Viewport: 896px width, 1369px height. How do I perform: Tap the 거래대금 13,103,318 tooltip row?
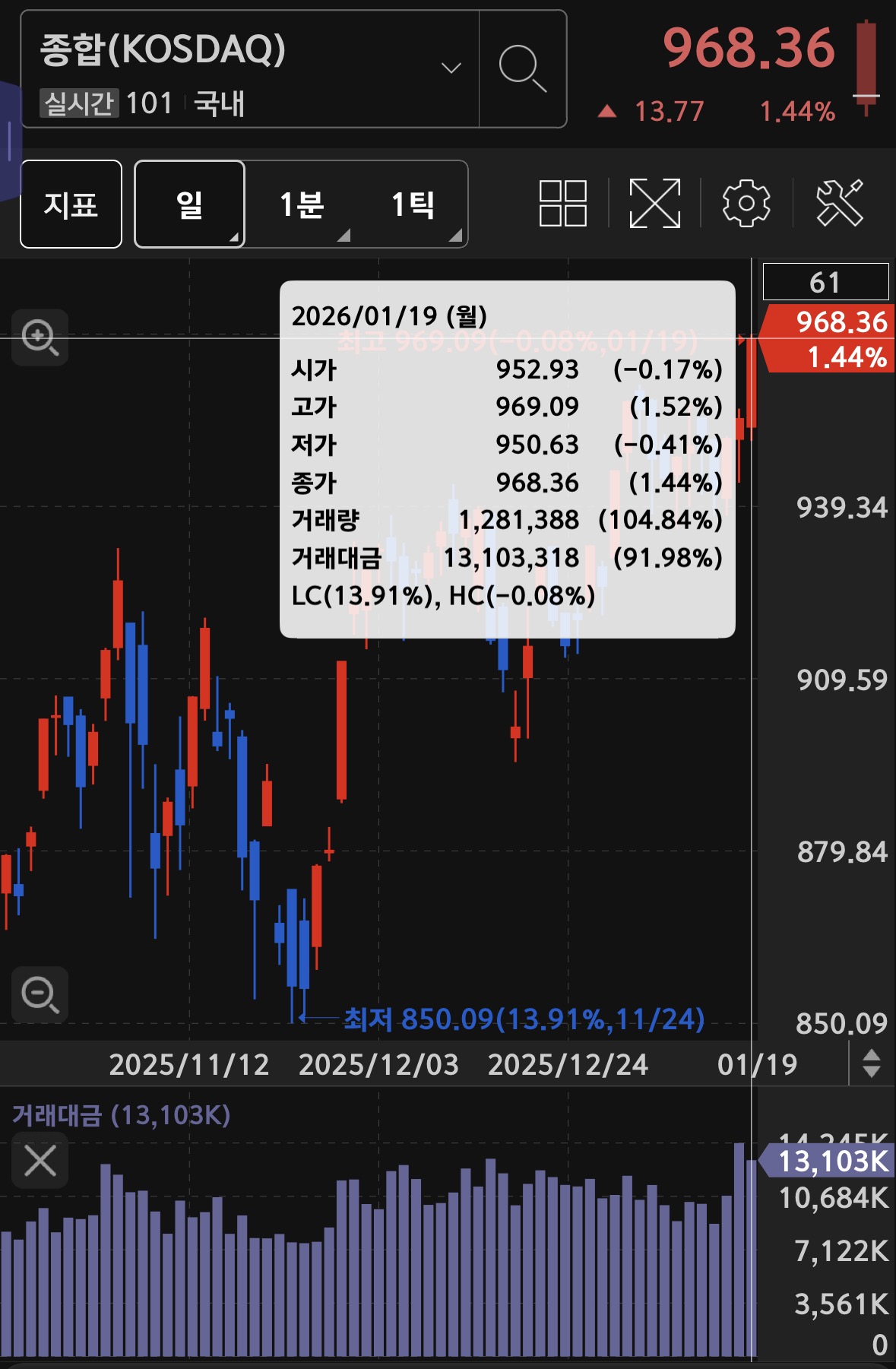(507, 558)
